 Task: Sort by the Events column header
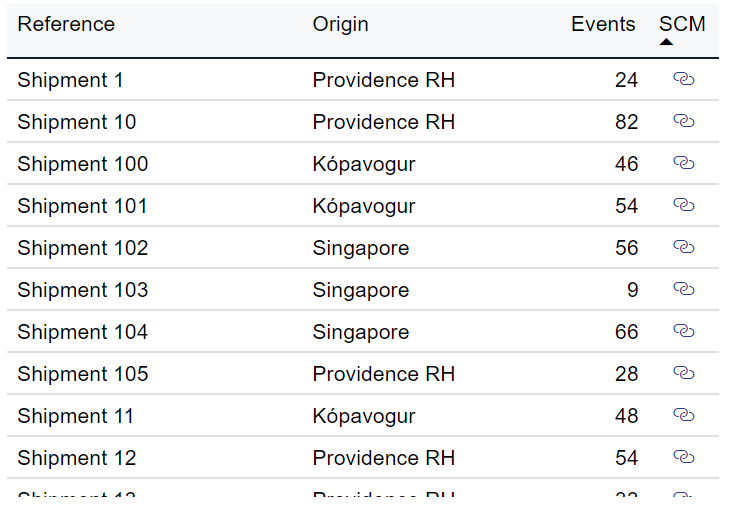tap(603, 24)
